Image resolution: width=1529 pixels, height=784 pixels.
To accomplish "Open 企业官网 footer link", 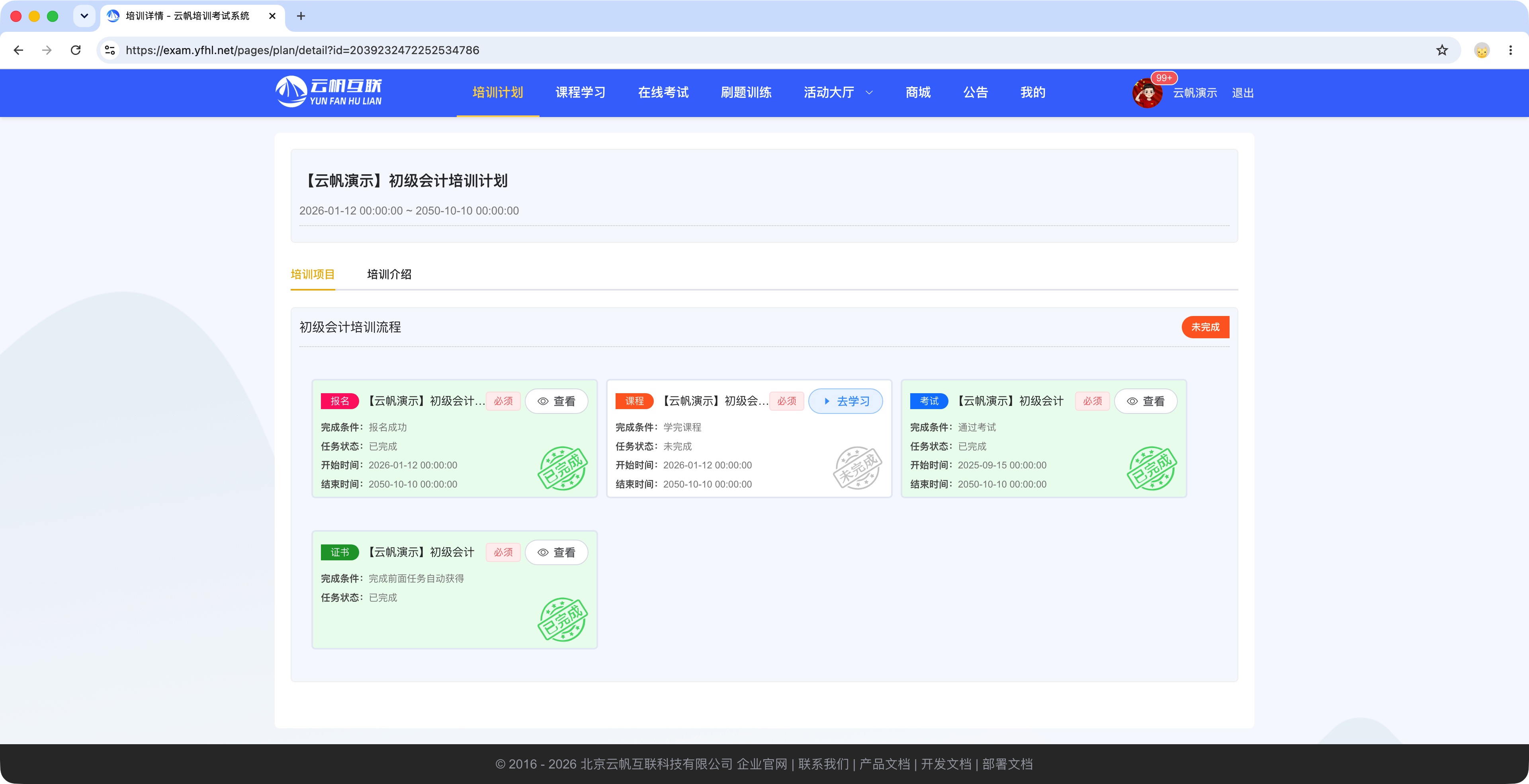I will click(762, 764).
